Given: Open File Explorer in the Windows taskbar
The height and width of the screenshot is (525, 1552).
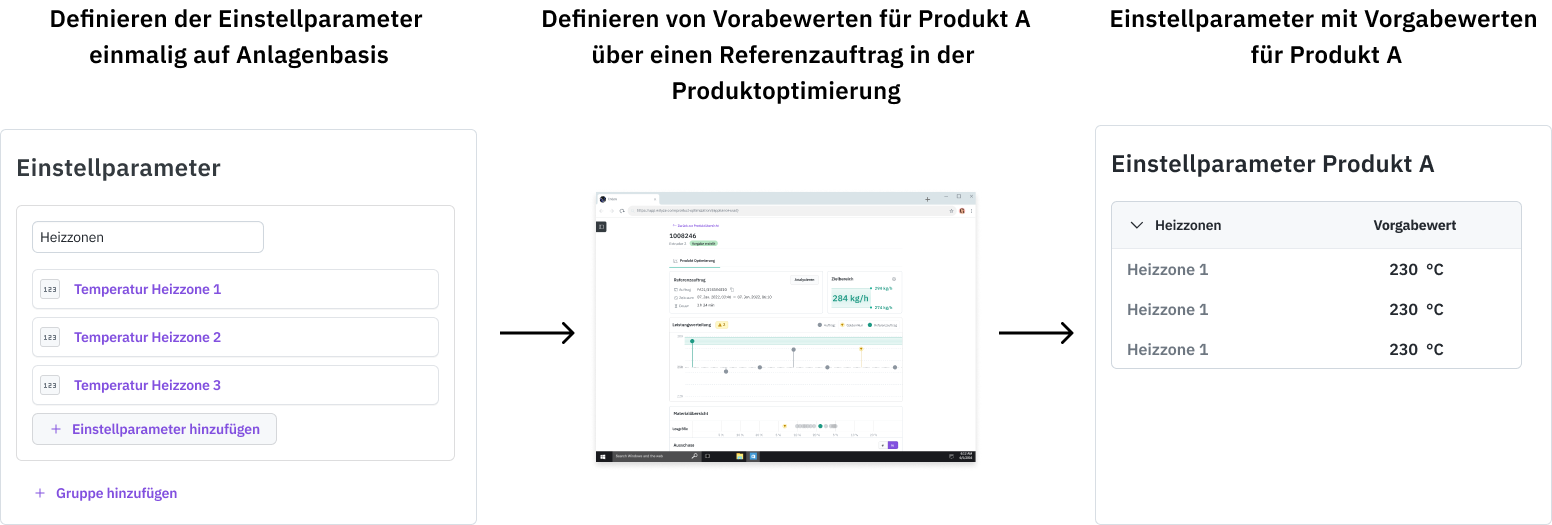Looking at the screenshot, I should (x=740, y=456).
